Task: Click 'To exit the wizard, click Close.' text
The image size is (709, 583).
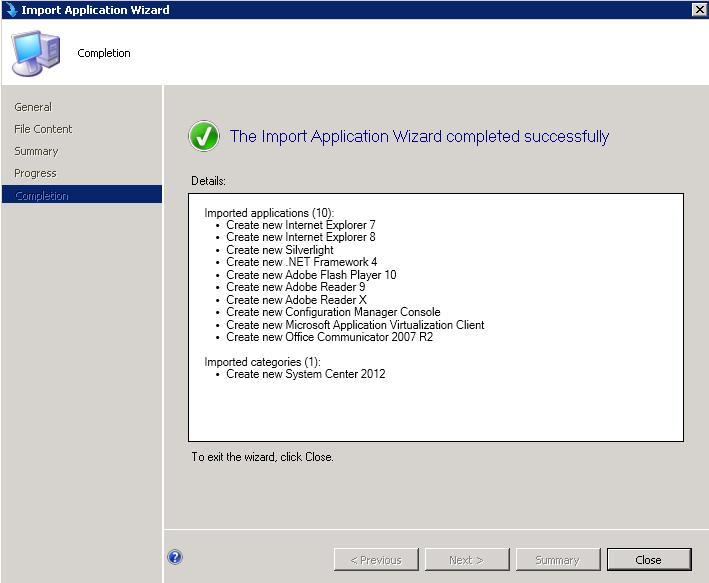Action: 262,457
